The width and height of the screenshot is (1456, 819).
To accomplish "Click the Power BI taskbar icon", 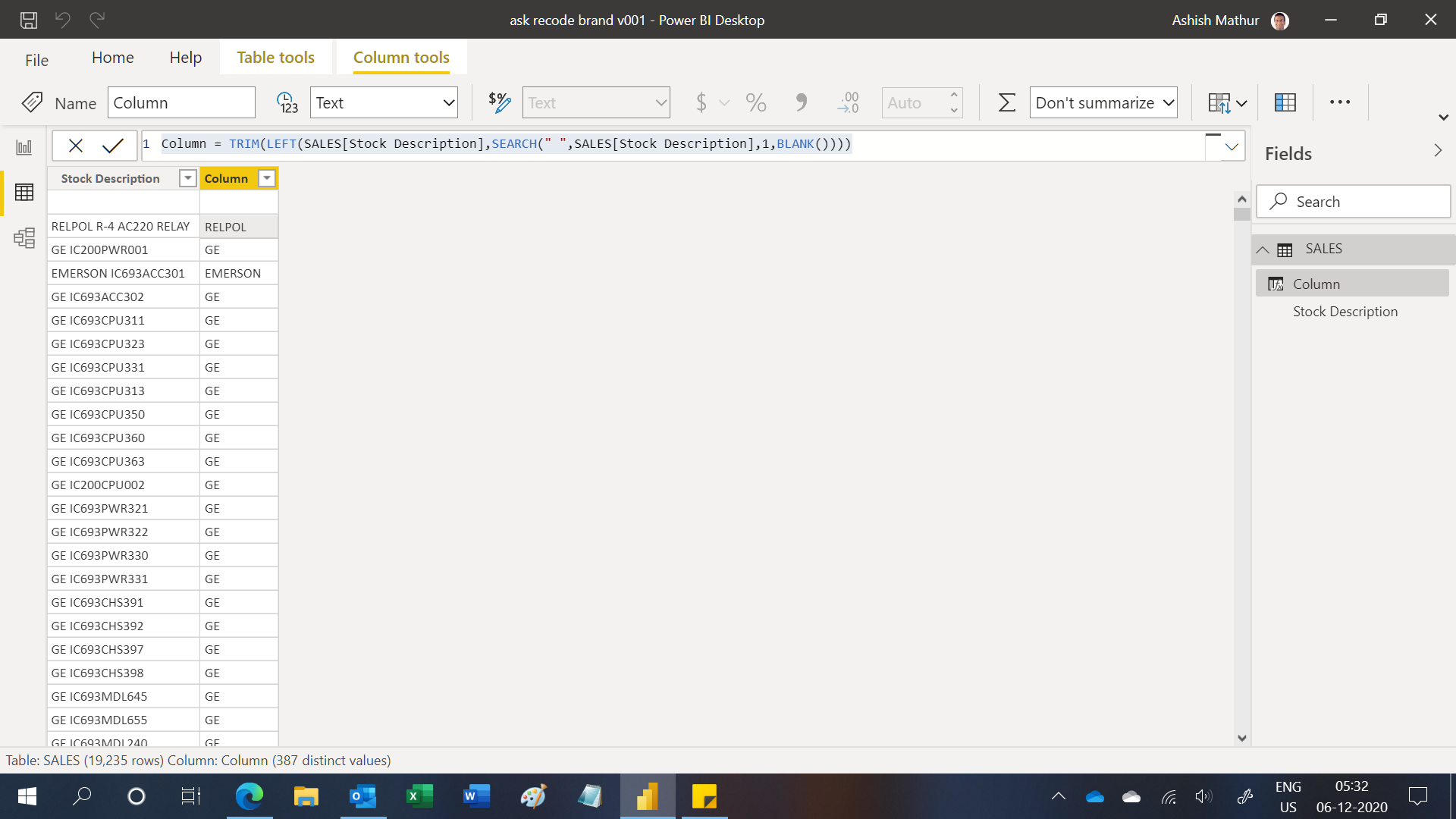I will 648,796.
